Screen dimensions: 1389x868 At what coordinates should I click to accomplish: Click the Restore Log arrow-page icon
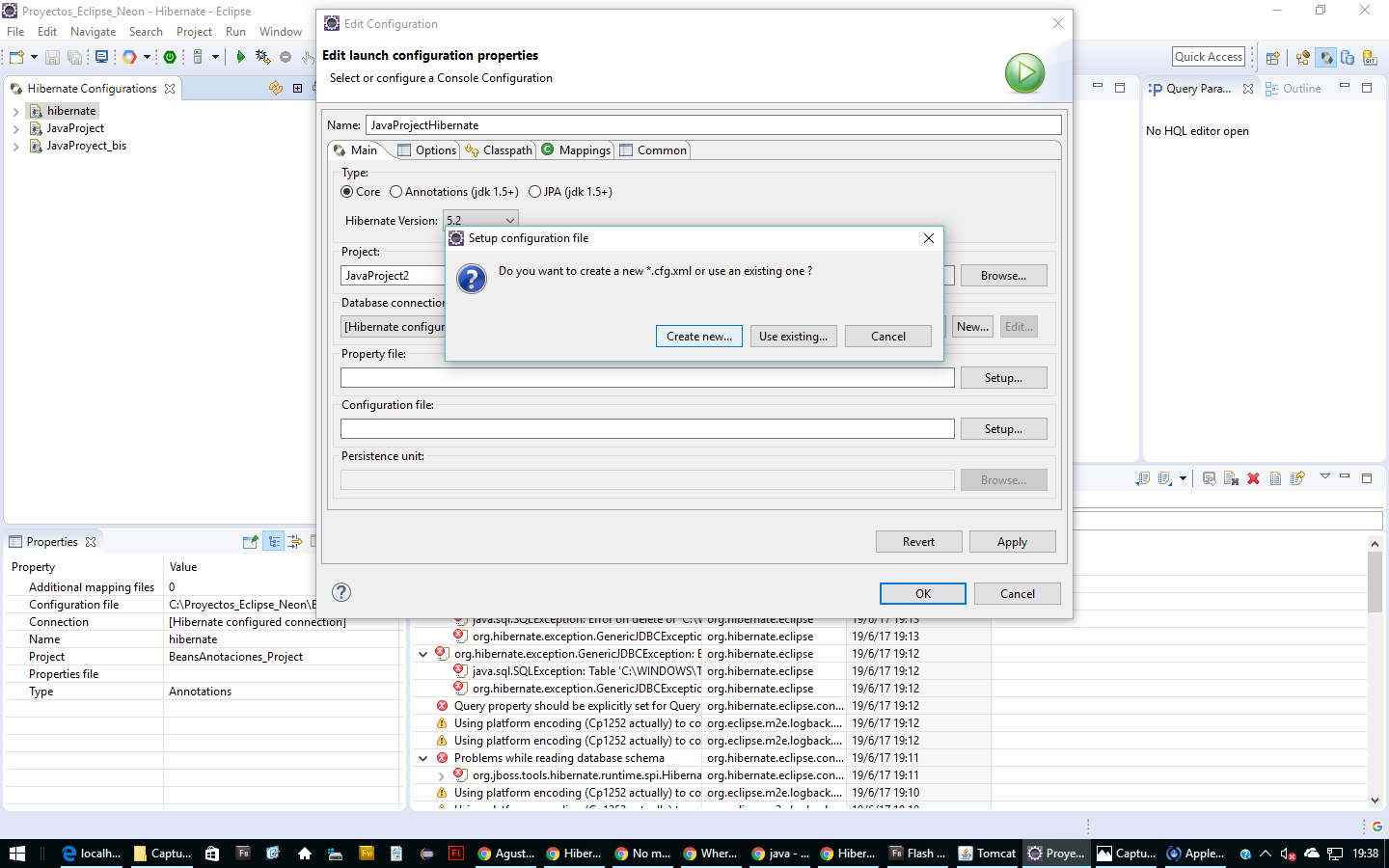point(1297,478)
